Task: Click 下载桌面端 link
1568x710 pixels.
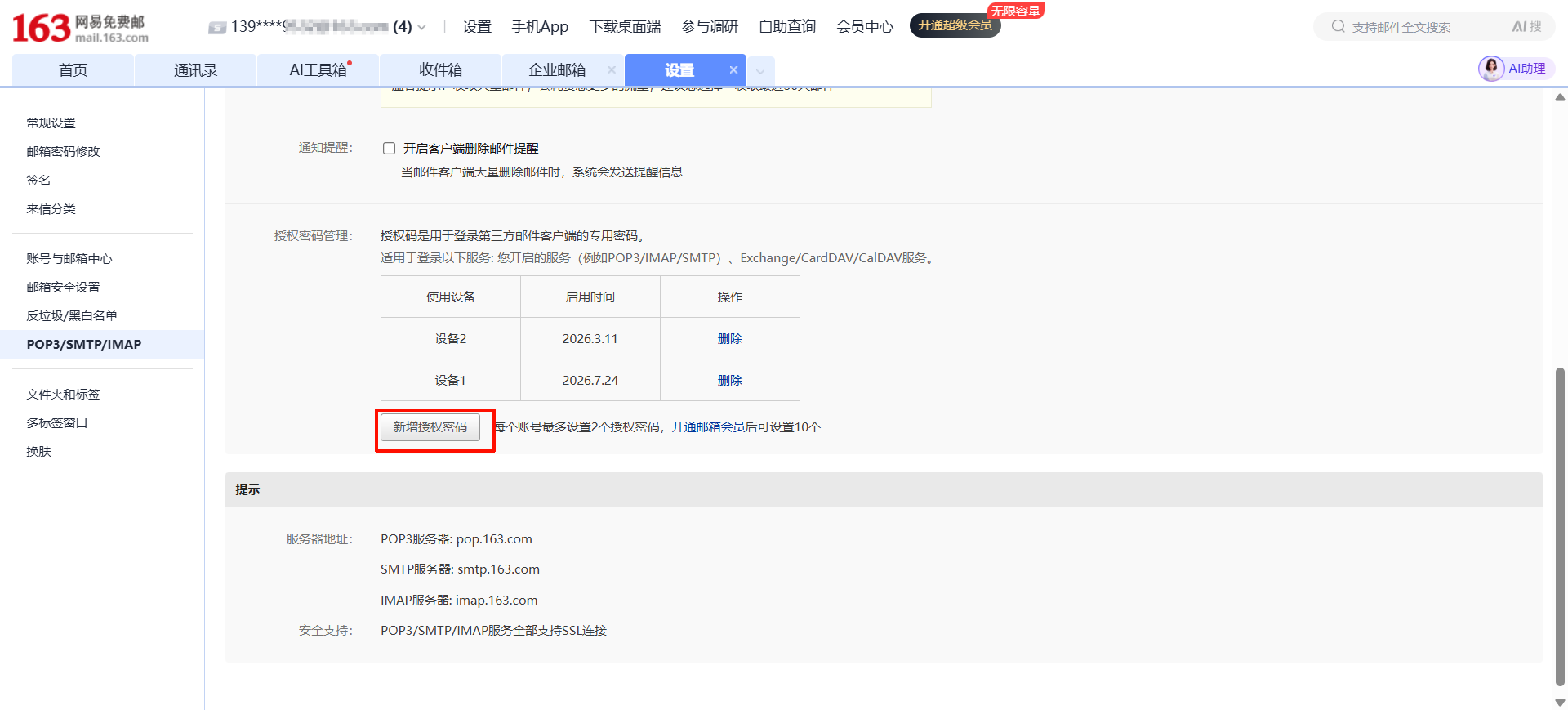Action: [x=625, y=27]
